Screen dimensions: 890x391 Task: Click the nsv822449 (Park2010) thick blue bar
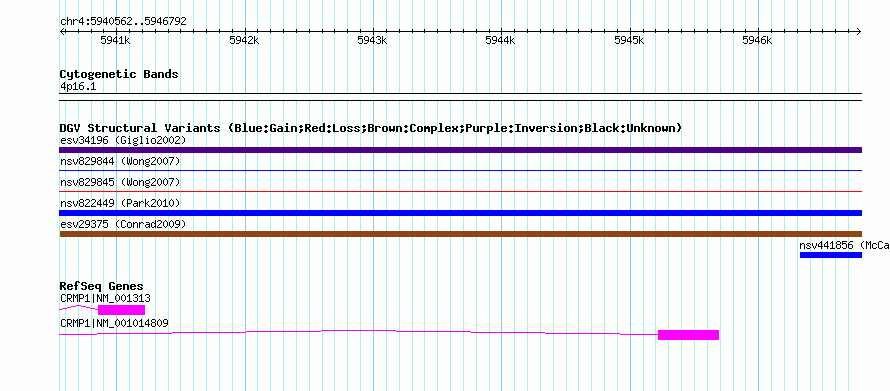point(460,213)
